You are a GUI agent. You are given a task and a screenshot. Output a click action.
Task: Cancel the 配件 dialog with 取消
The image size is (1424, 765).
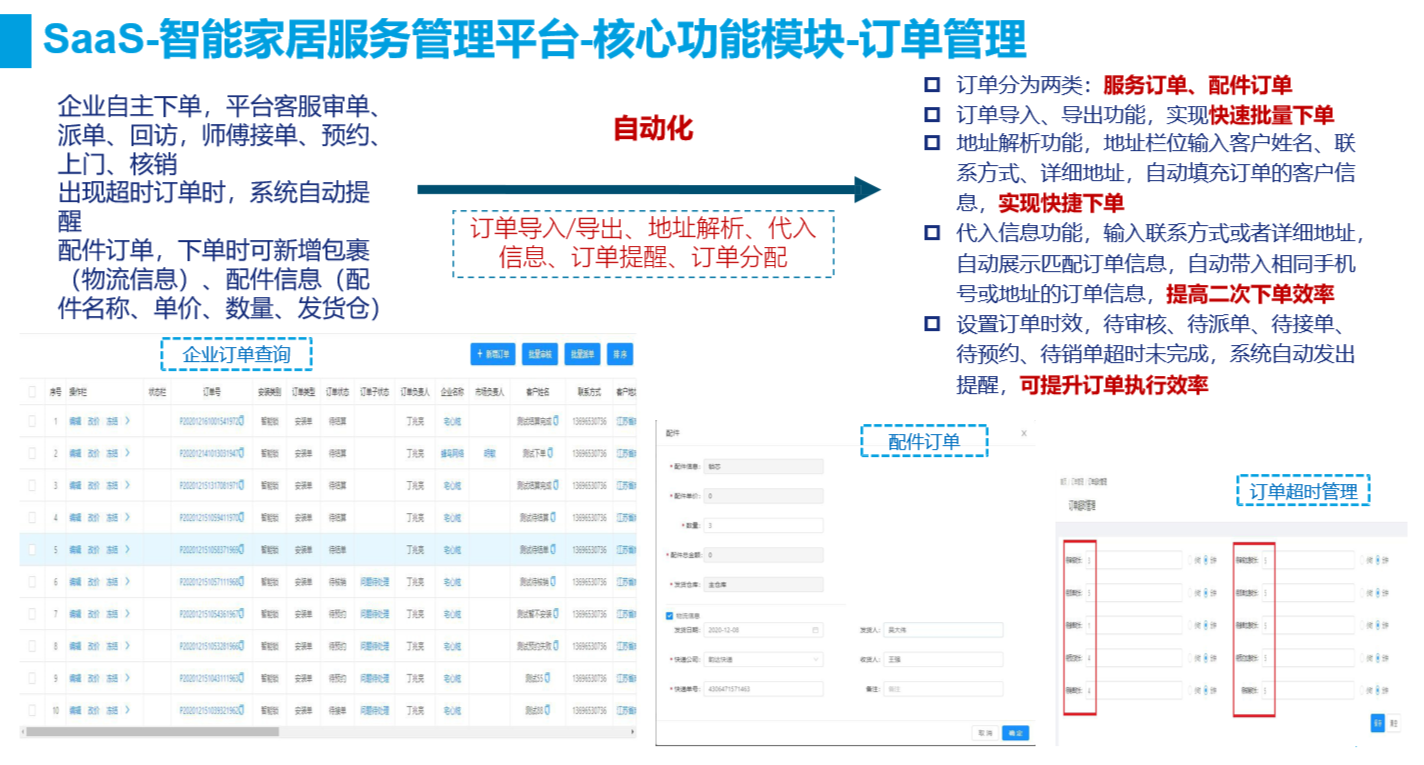[x=985, y=733]
